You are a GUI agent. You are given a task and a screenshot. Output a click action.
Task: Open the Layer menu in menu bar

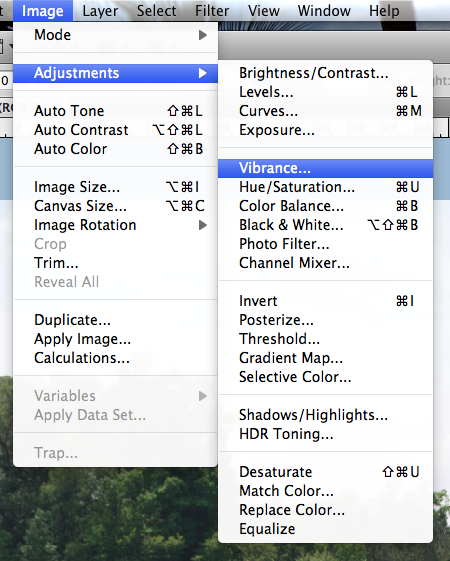pos(100,11)
